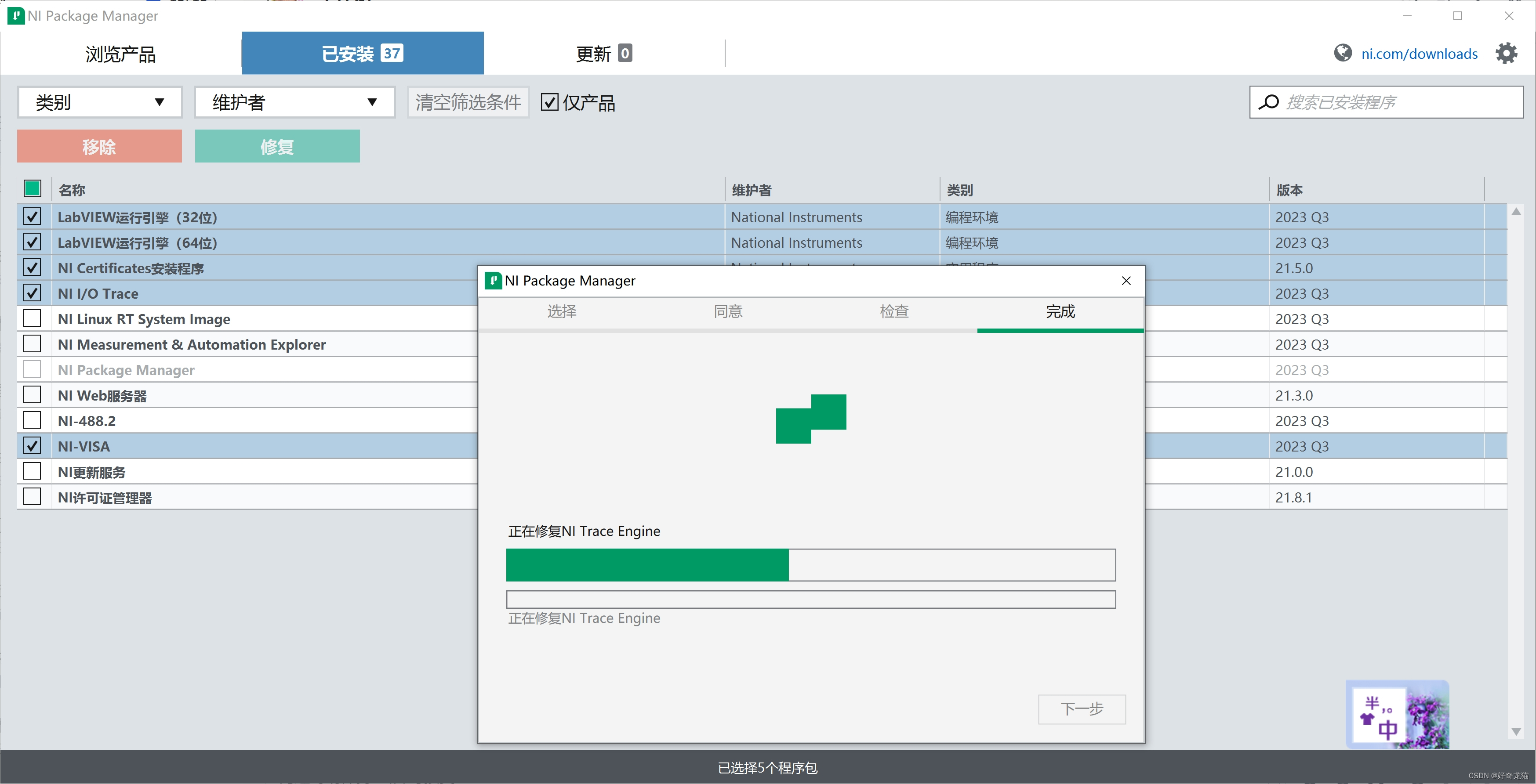This screenshot has width=1536, height=784.
Task: Click the NI logo in dialog title bar
Action: 493,281
